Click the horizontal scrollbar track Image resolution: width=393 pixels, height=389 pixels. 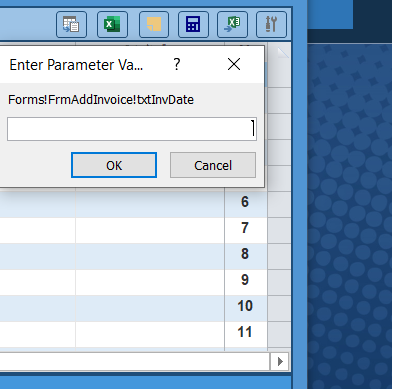pyautogui.click(x=134, y=361)
